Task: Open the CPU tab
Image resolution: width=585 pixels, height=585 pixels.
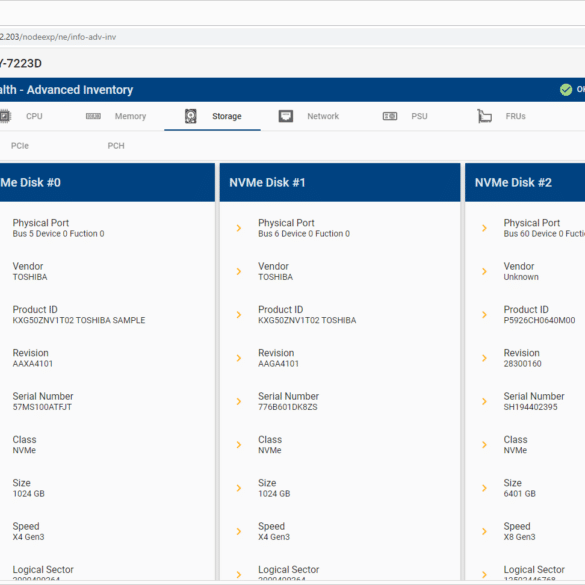Action: (x=34, y=116)
